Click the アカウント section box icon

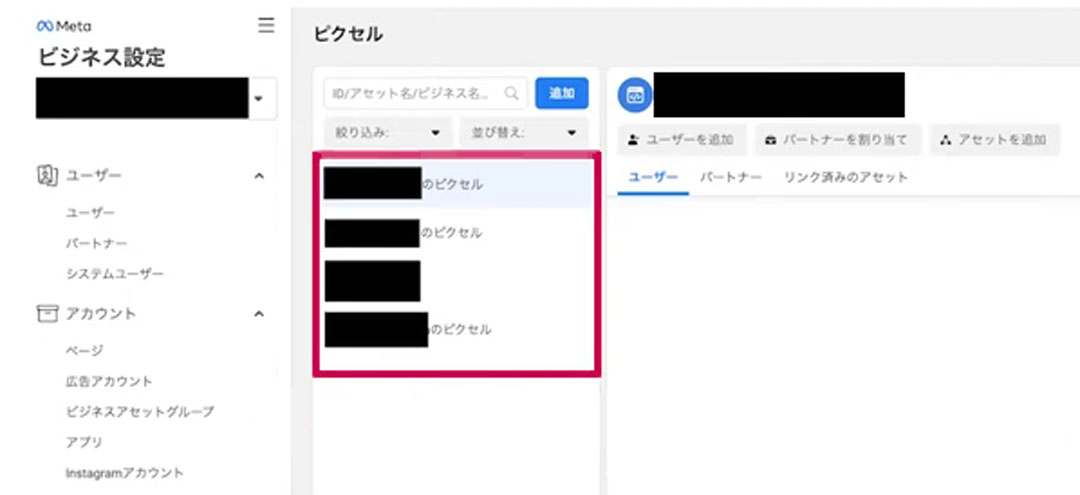(45, 313)
